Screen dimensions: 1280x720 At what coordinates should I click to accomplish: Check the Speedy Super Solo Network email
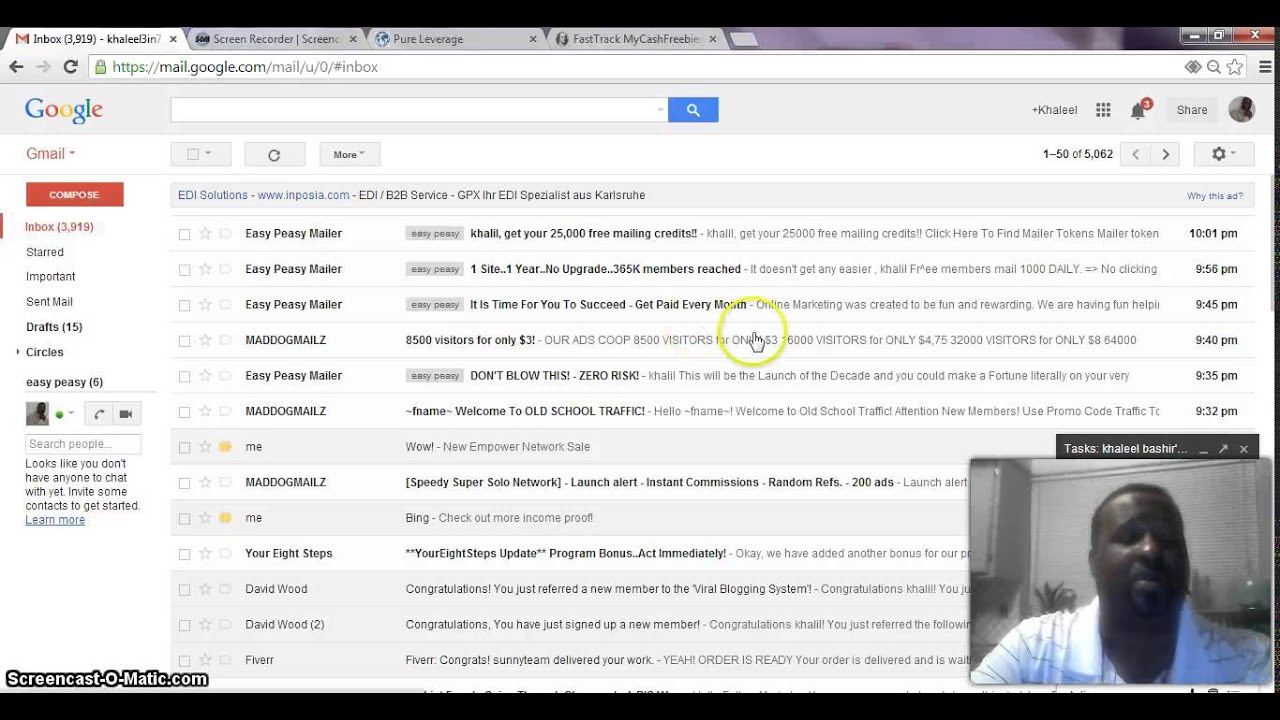[x=184, y=483]
